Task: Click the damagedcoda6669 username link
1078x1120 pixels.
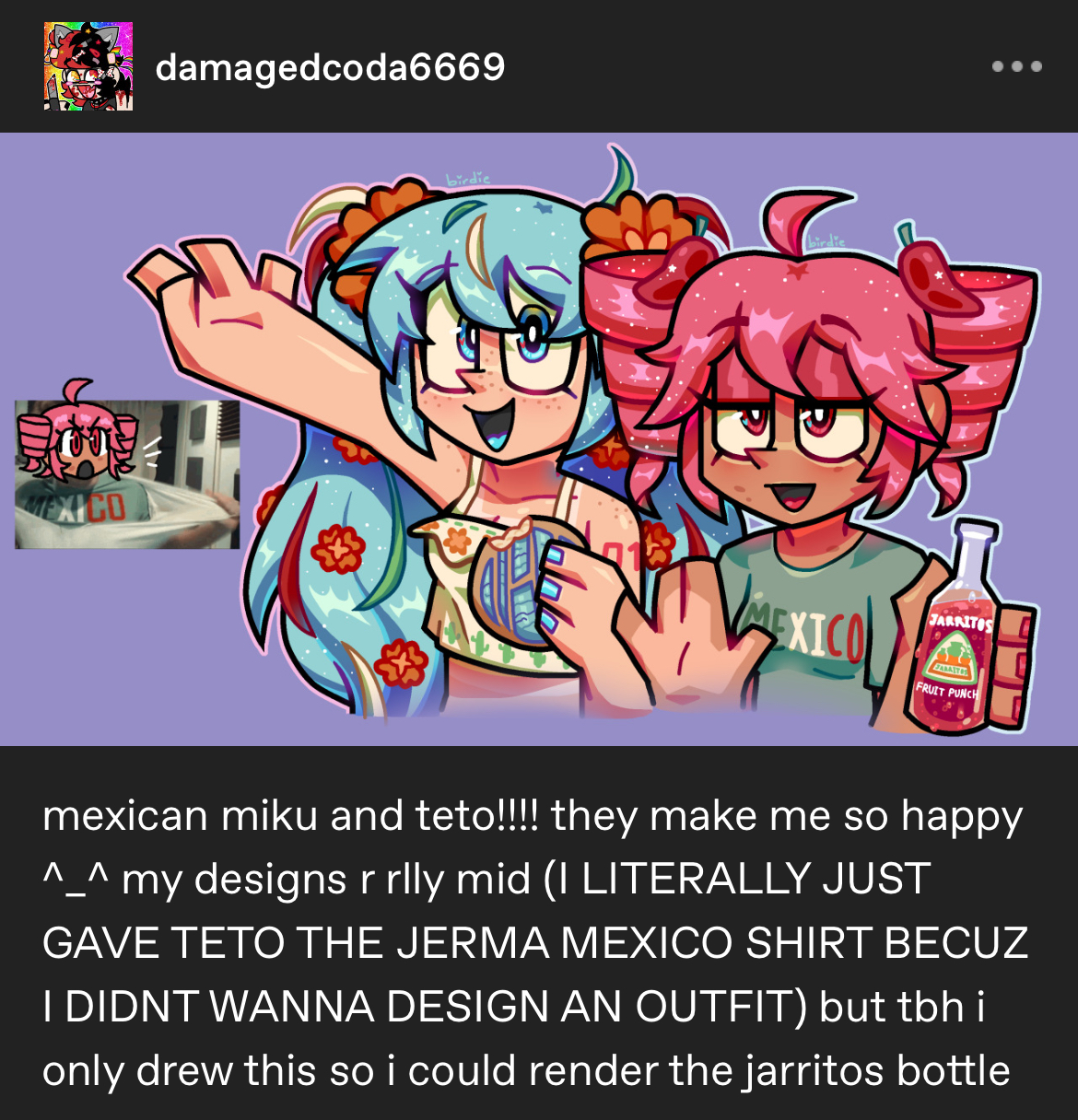Action: [x=330, y=67]
